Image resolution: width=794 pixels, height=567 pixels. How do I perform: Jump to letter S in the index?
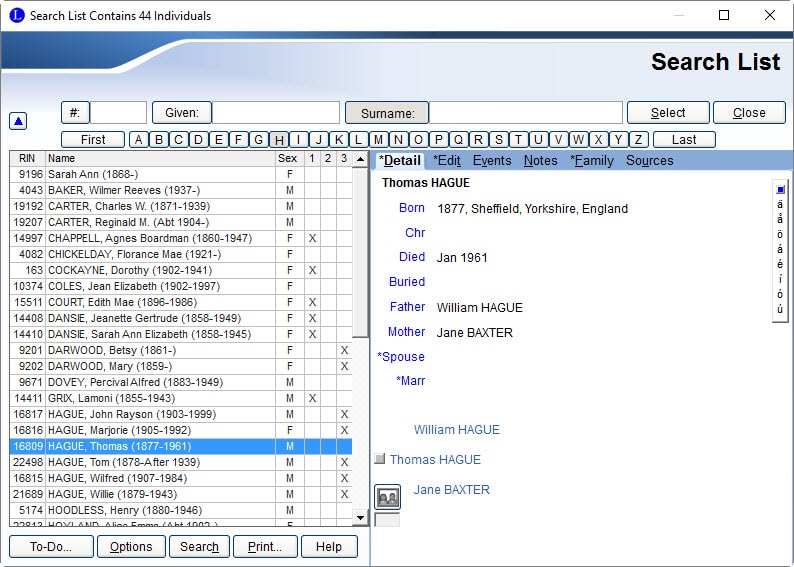pyautogui.click(x=499, y=140)
